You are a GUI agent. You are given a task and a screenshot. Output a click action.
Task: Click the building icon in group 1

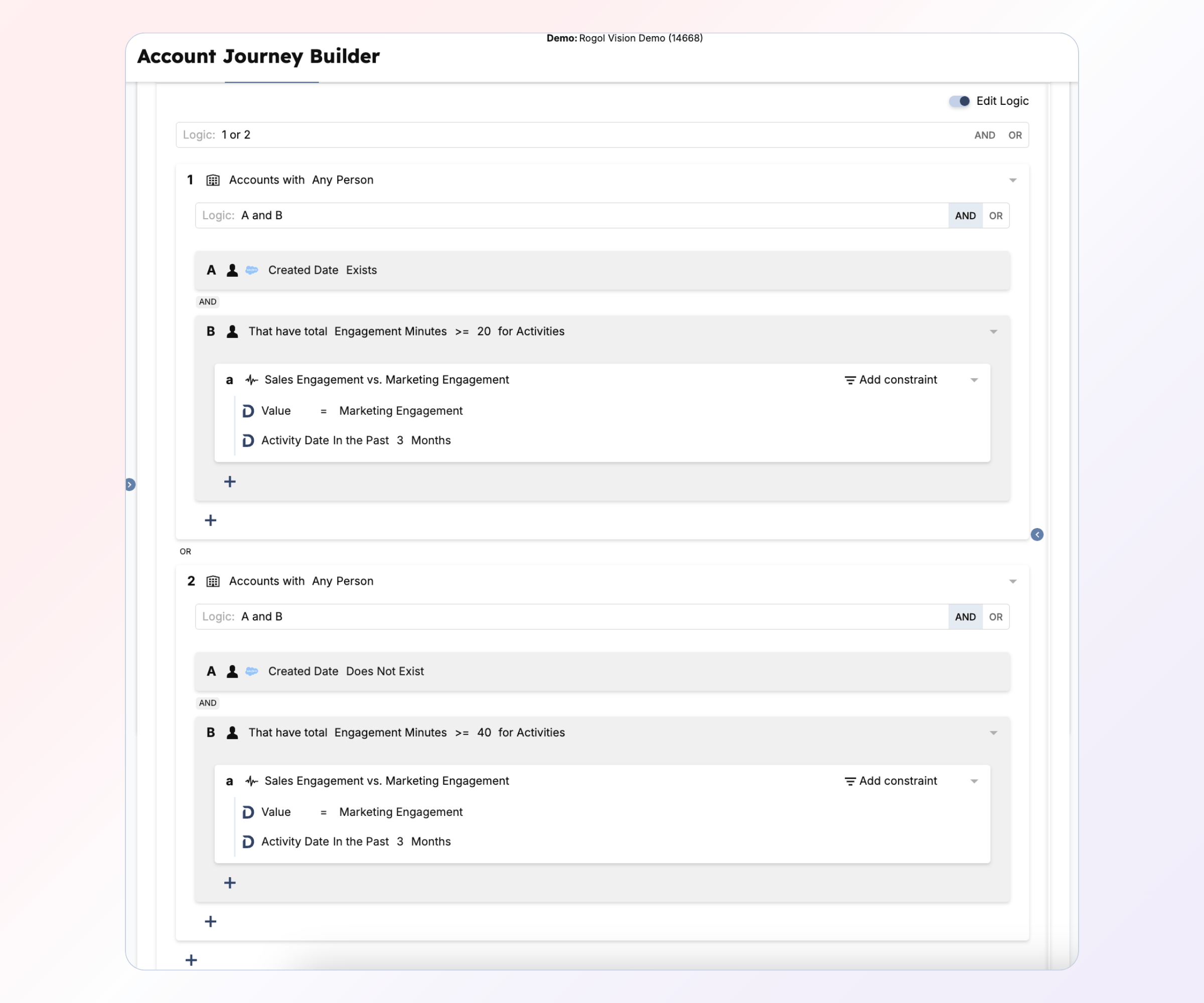(x=213, y=180)
